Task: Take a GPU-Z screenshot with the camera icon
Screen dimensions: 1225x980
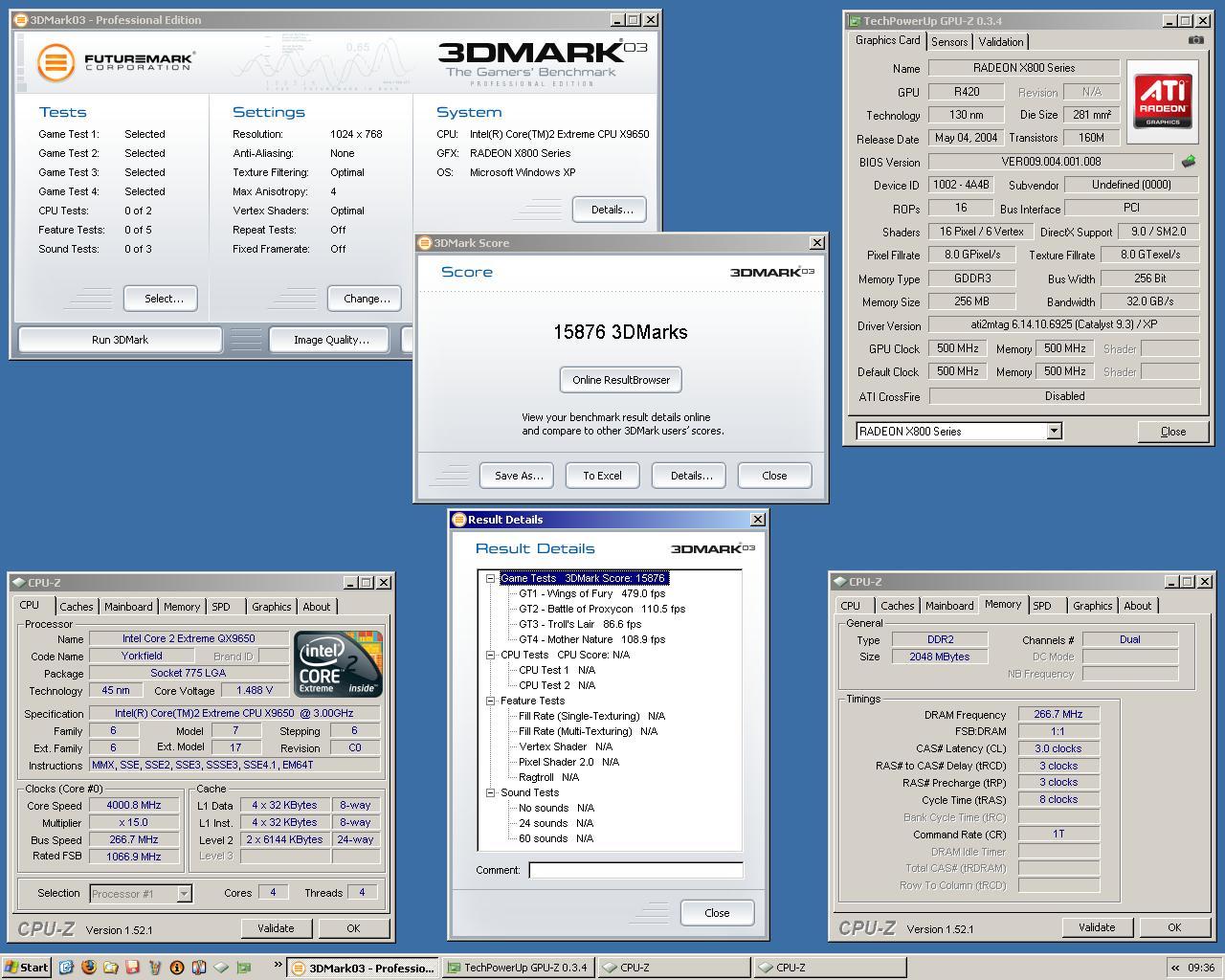Action: pos(1195,40)
